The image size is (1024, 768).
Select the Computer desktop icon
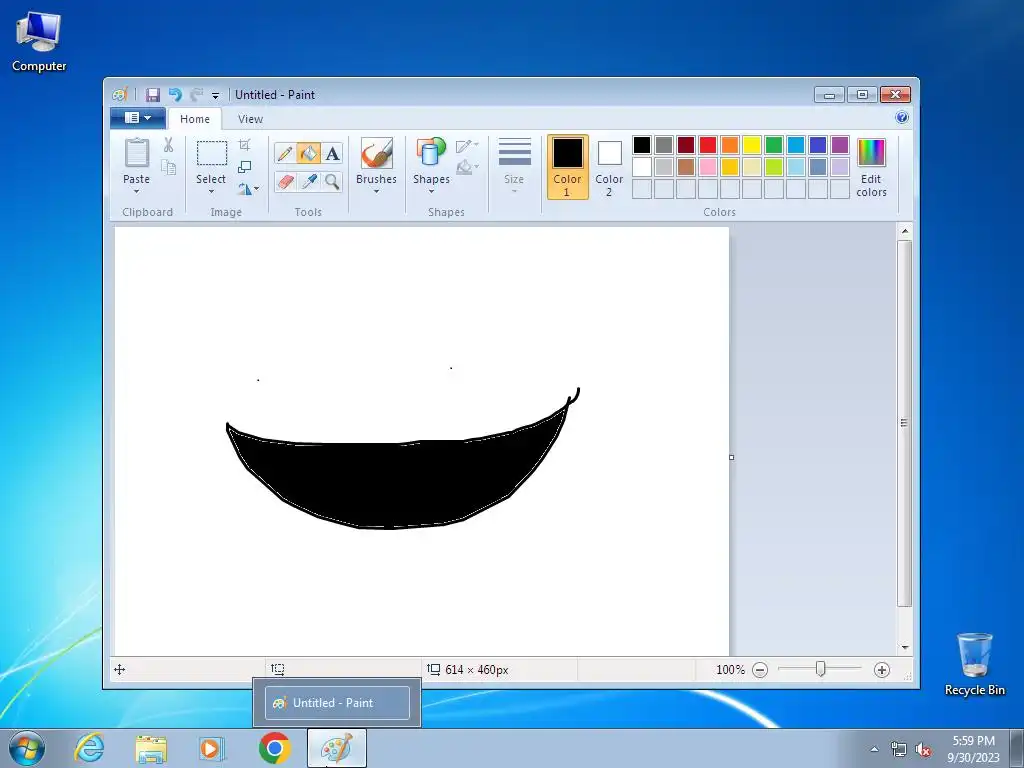tap(39, 40)
